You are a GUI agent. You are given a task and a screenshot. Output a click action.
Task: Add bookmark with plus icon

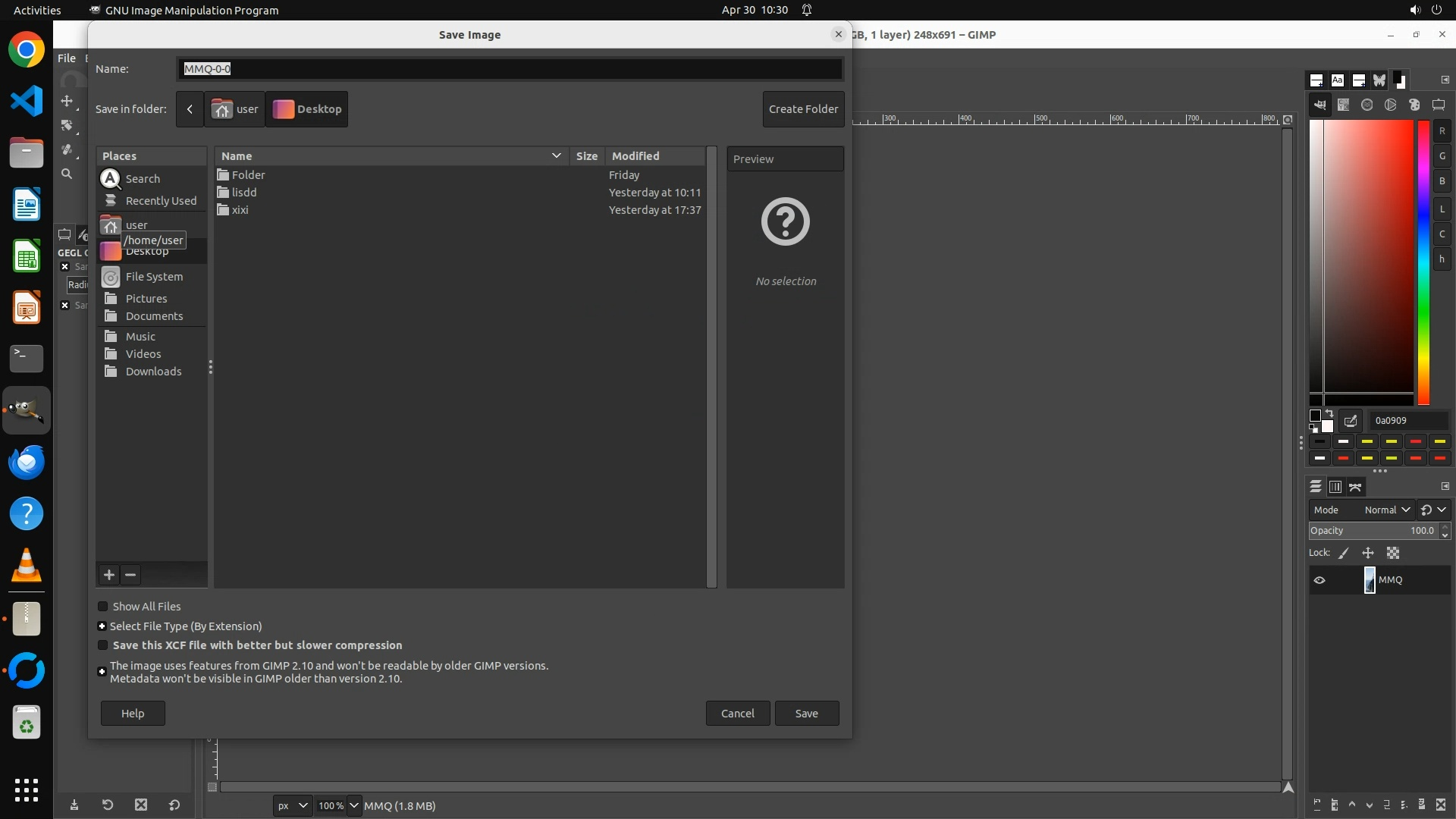pyautogui.click(x=109, y=575)
